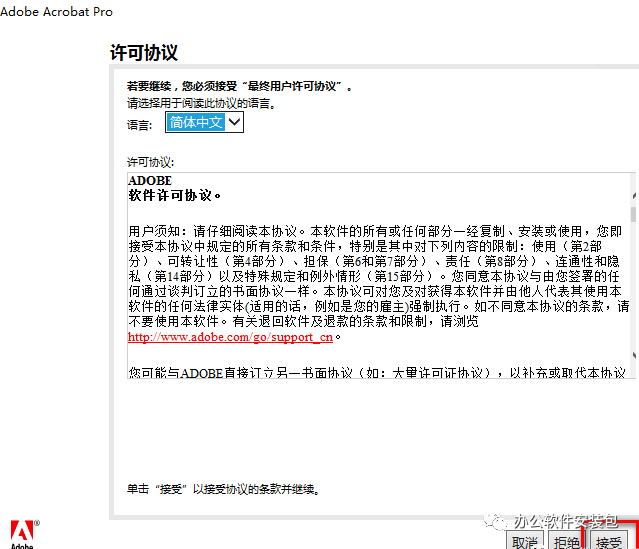Screen dimensions: 639x549
Task: Click the 接受 button to accept the agreement
Action: pos(608,541)
